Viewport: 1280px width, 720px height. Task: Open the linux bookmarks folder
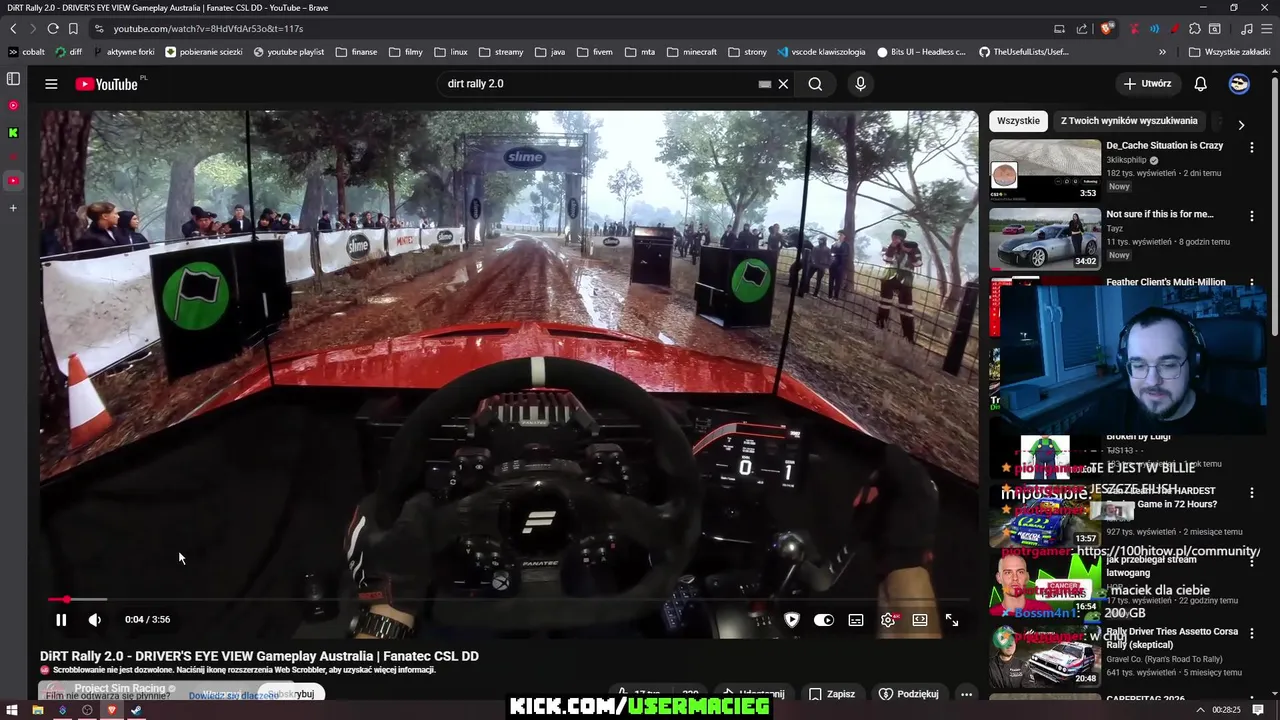tap(451, 52)
